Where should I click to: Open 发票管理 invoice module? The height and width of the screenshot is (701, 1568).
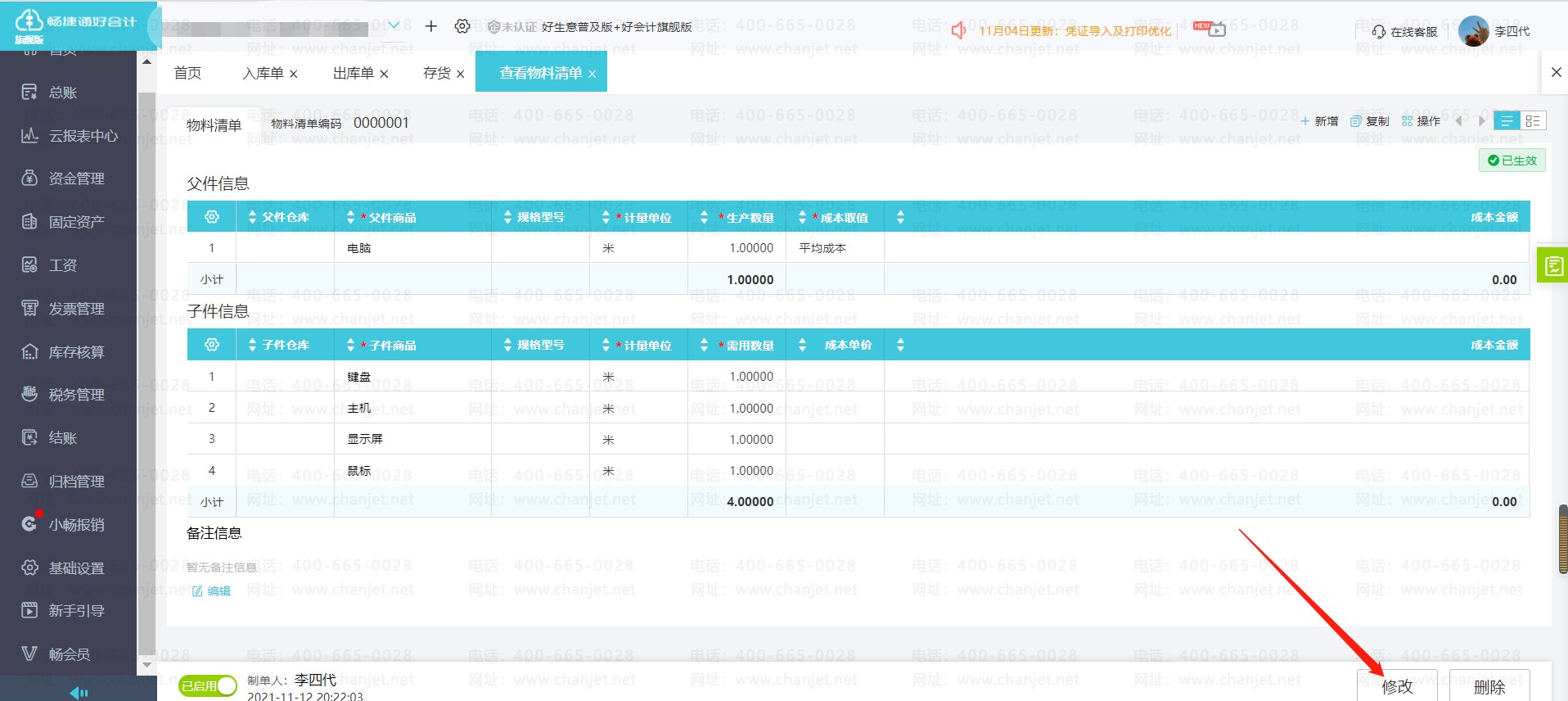[75, 309]
